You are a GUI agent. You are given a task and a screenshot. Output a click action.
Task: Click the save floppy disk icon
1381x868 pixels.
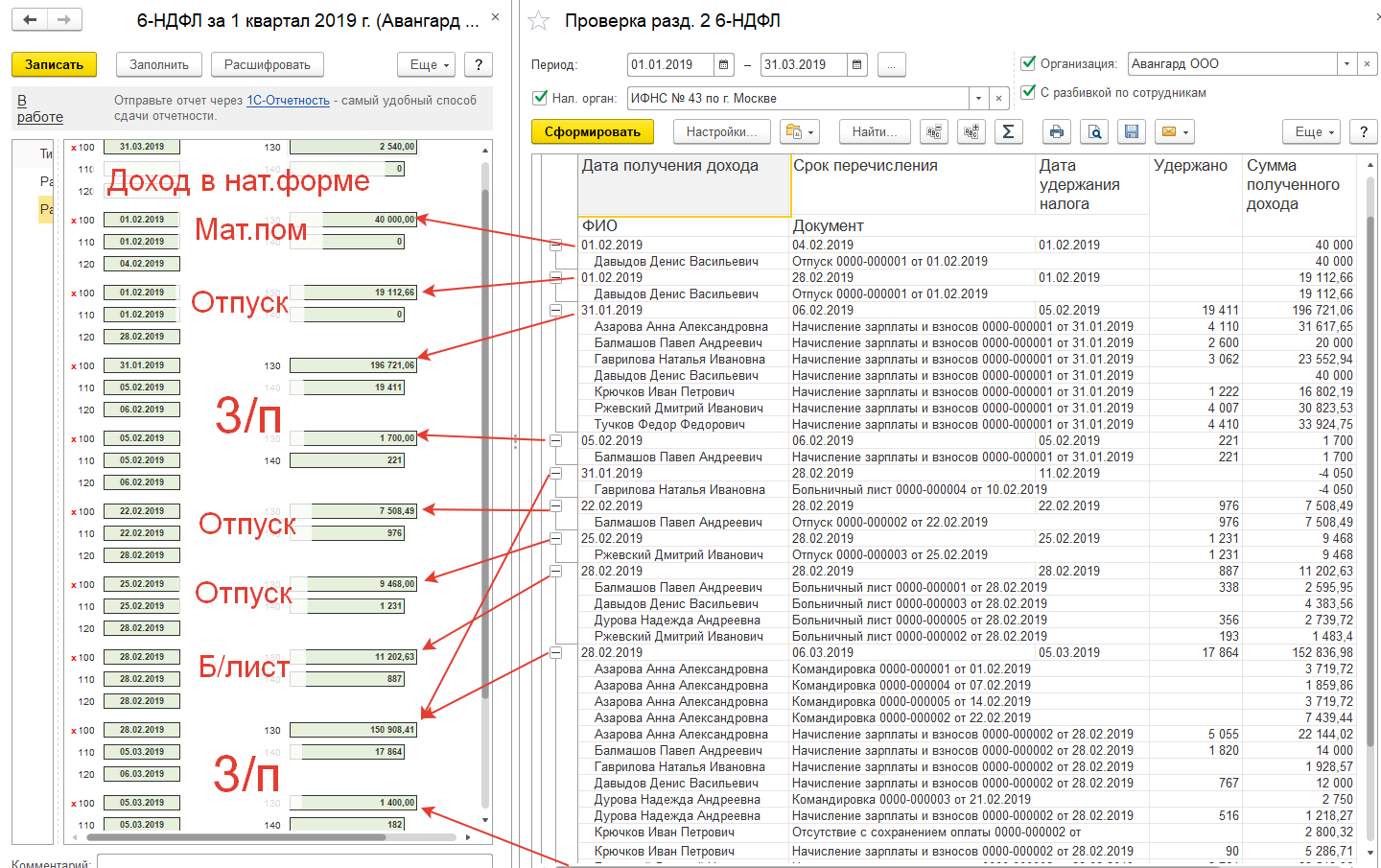pyautogui.click(x=1132, y=131)
